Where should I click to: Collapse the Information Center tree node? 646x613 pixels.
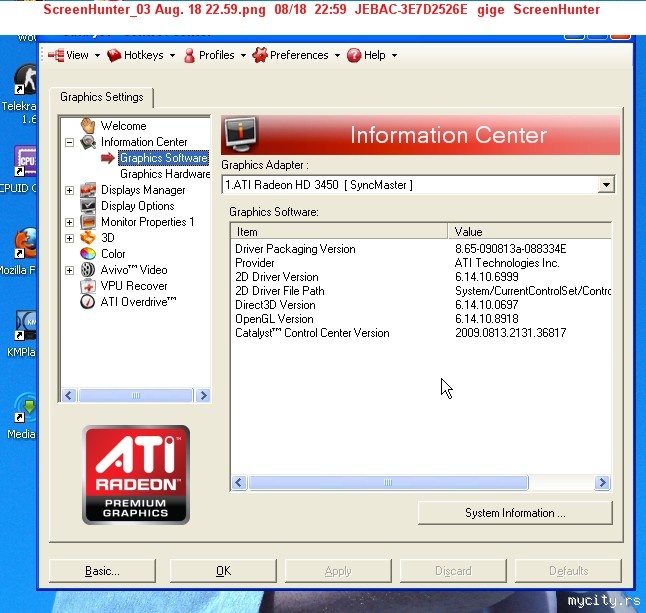click(x=69, y=143)
